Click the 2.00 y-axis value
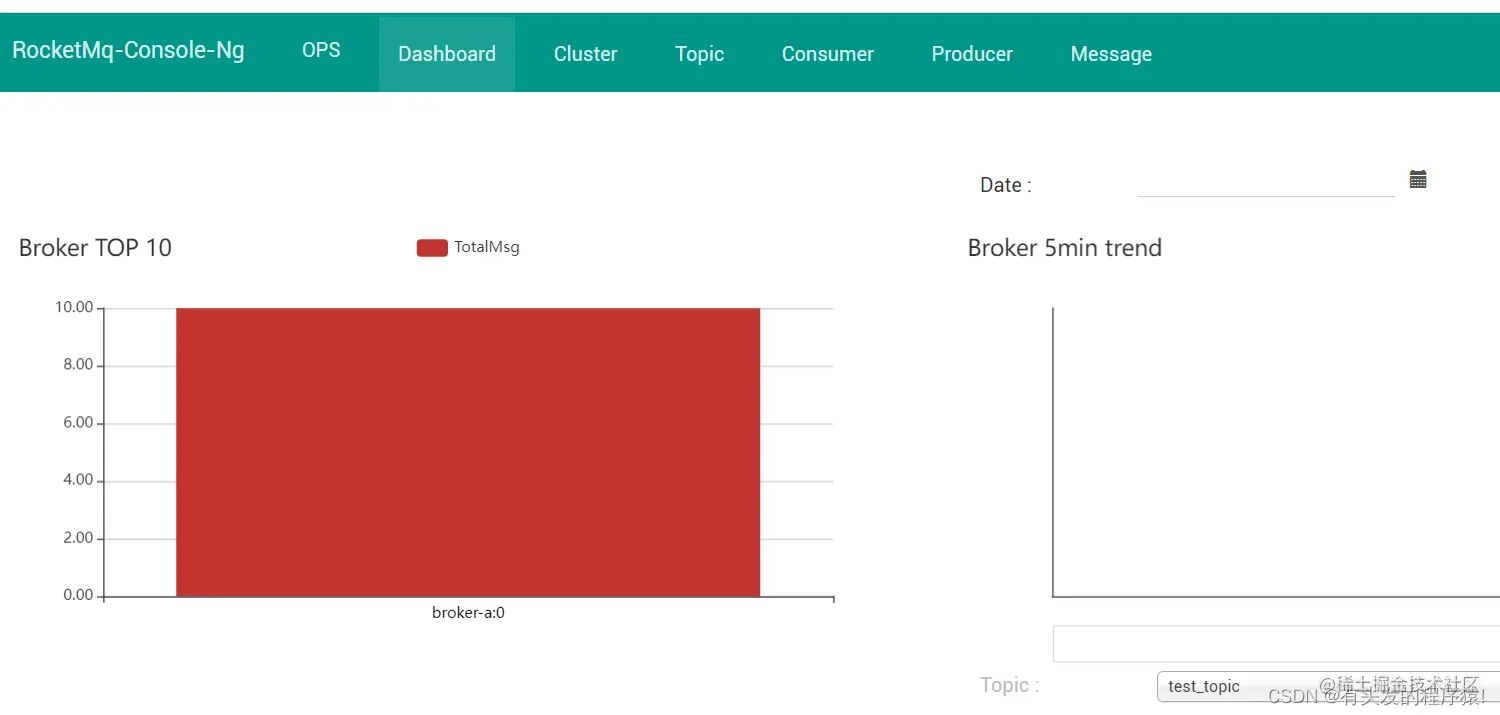Image resolution: width=1500 pixels, height=715 pixels. pyautogui.click(x=78, y=538)
